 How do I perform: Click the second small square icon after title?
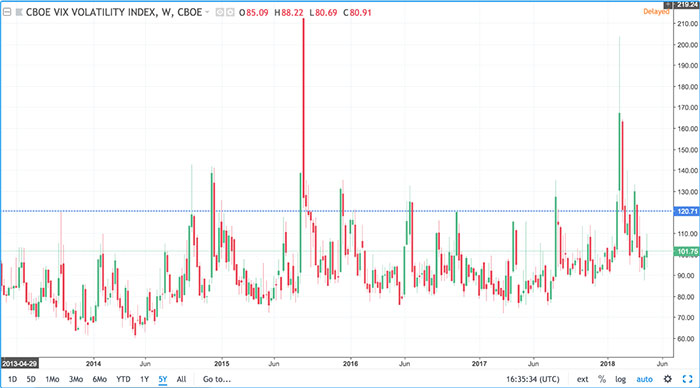[x=230, y=13]
